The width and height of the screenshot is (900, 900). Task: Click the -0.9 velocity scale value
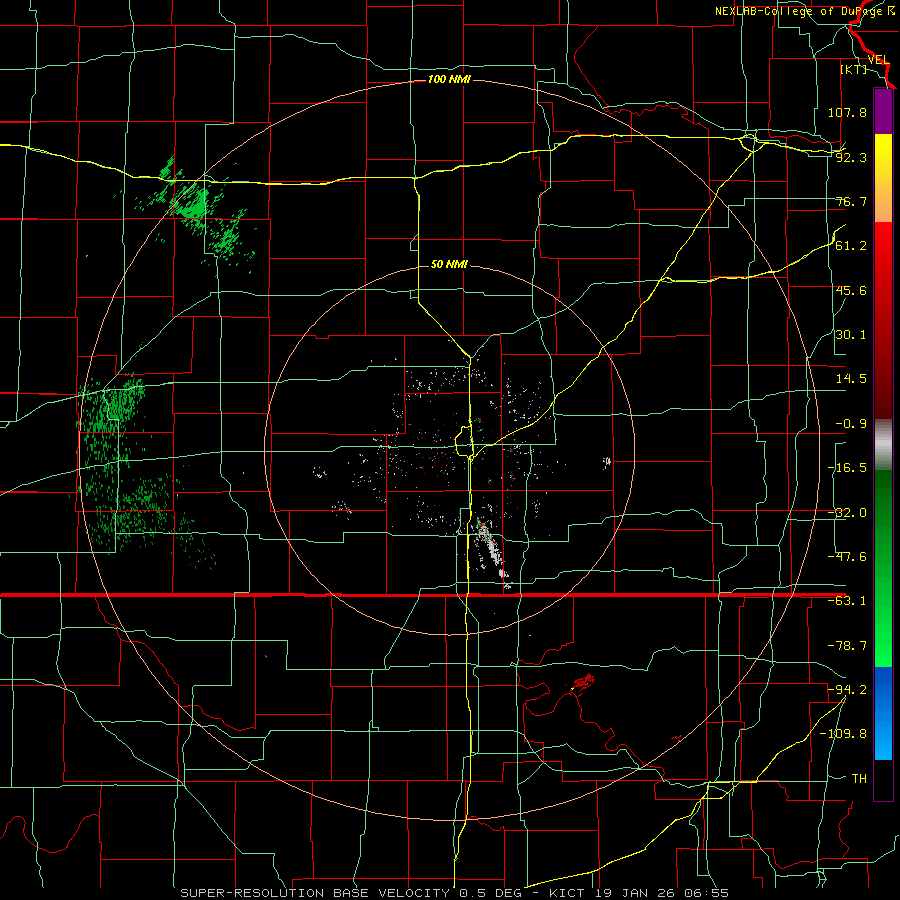point(851,424)
